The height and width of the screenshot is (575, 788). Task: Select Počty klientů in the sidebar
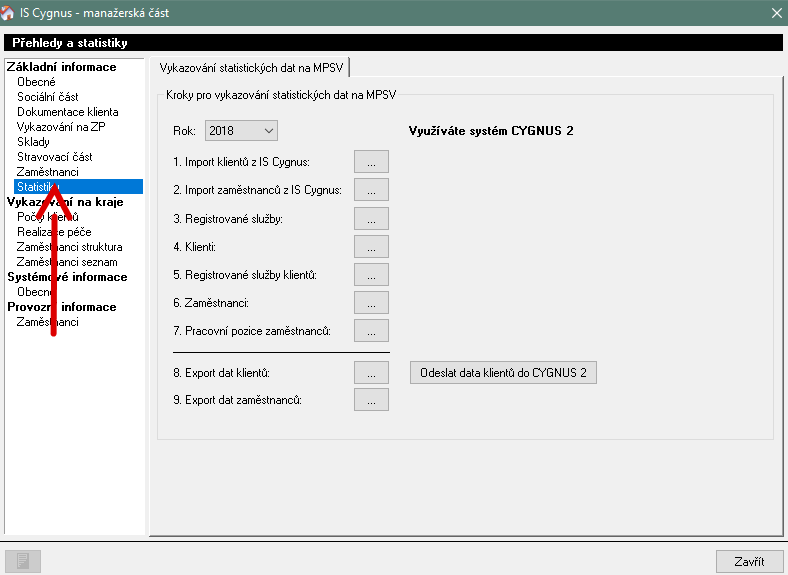[48, 217]
